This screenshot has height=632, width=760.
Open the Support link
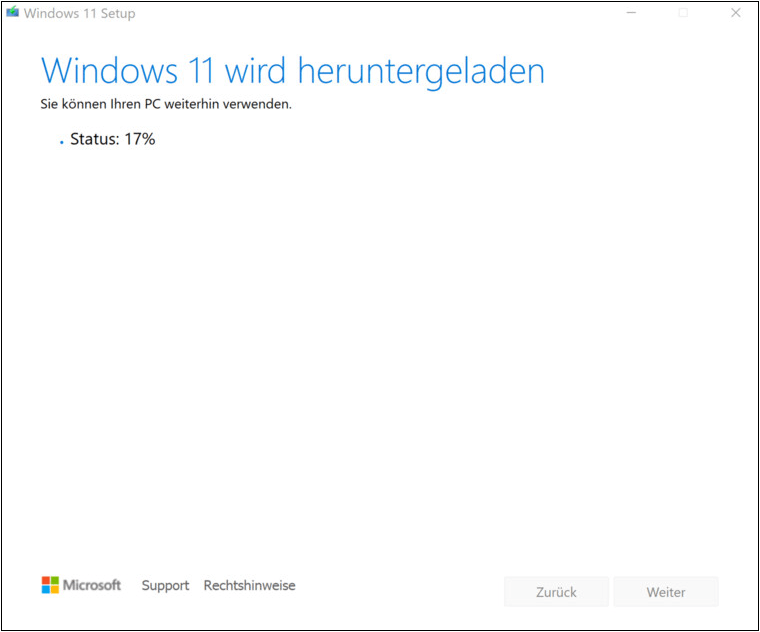pyautogui.click(x=165, y=585)
